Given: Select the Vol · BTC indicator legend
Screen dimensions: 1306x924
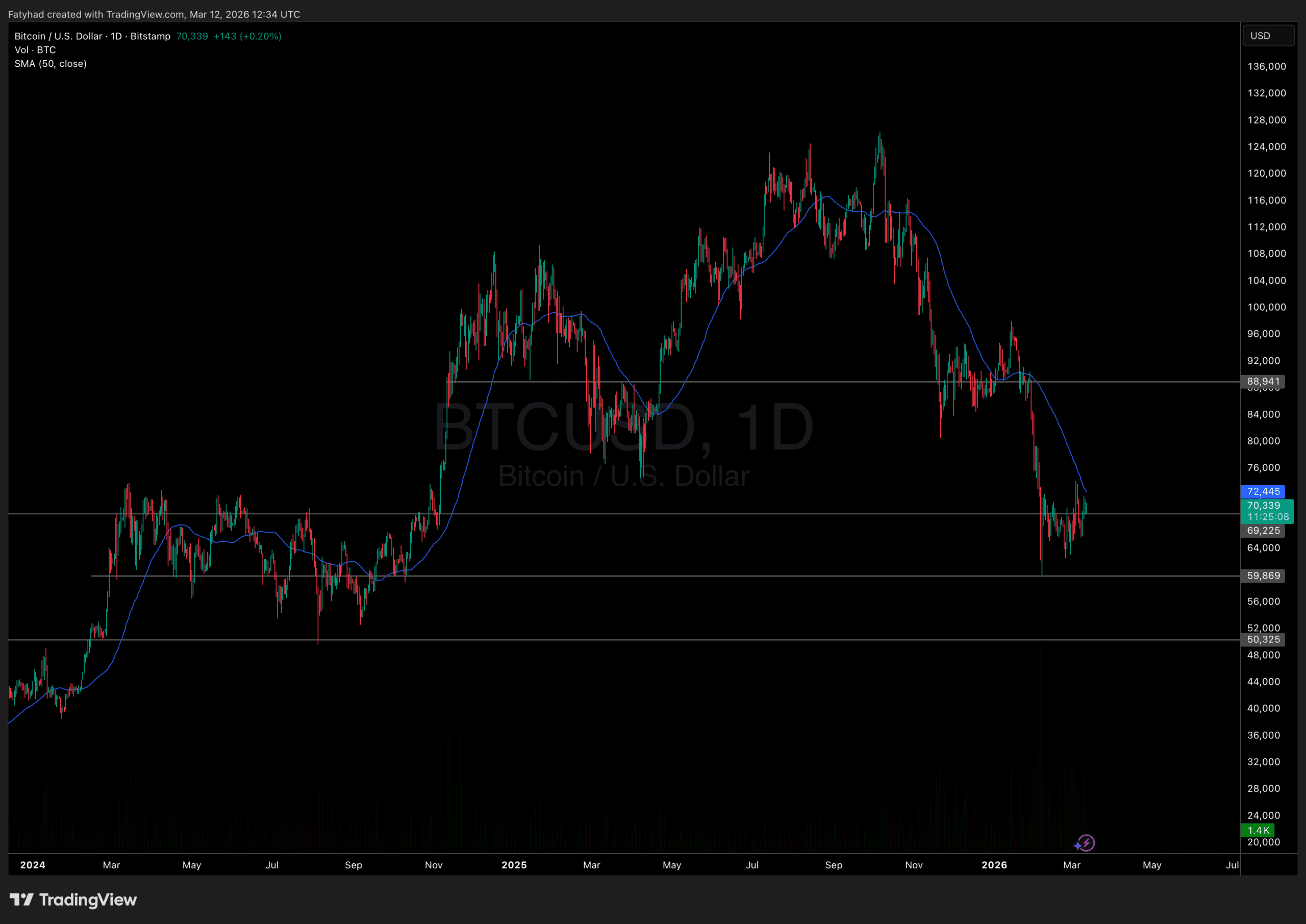Looking at the screenshot, I should coord(35,50).
